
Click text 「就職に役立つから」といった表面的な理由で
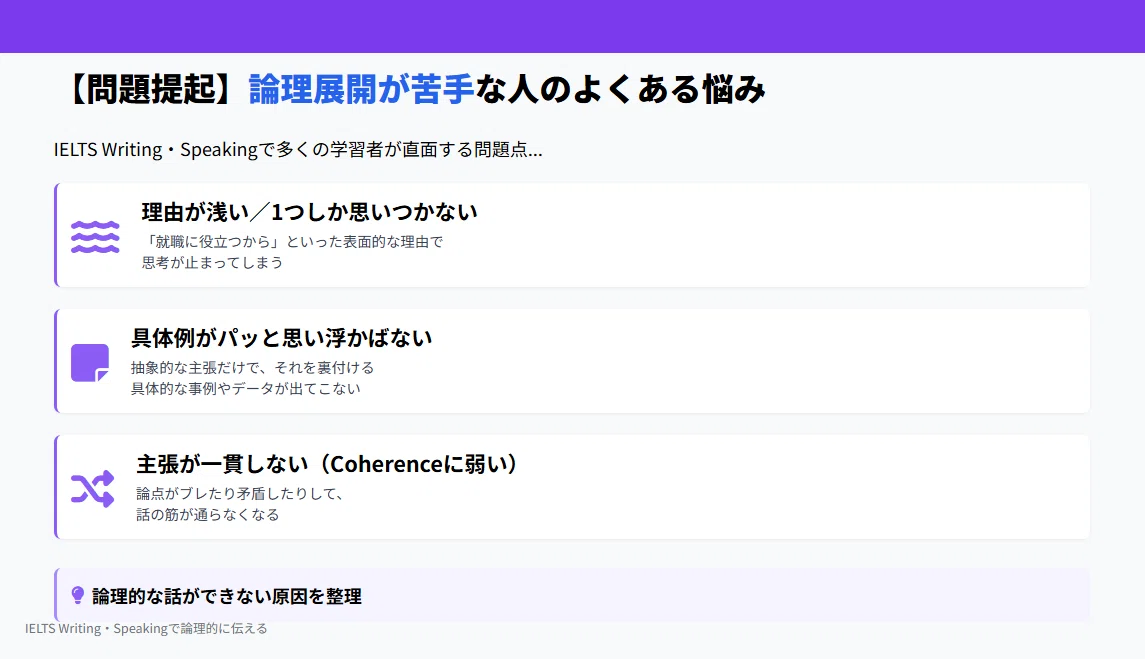point(292,242)
